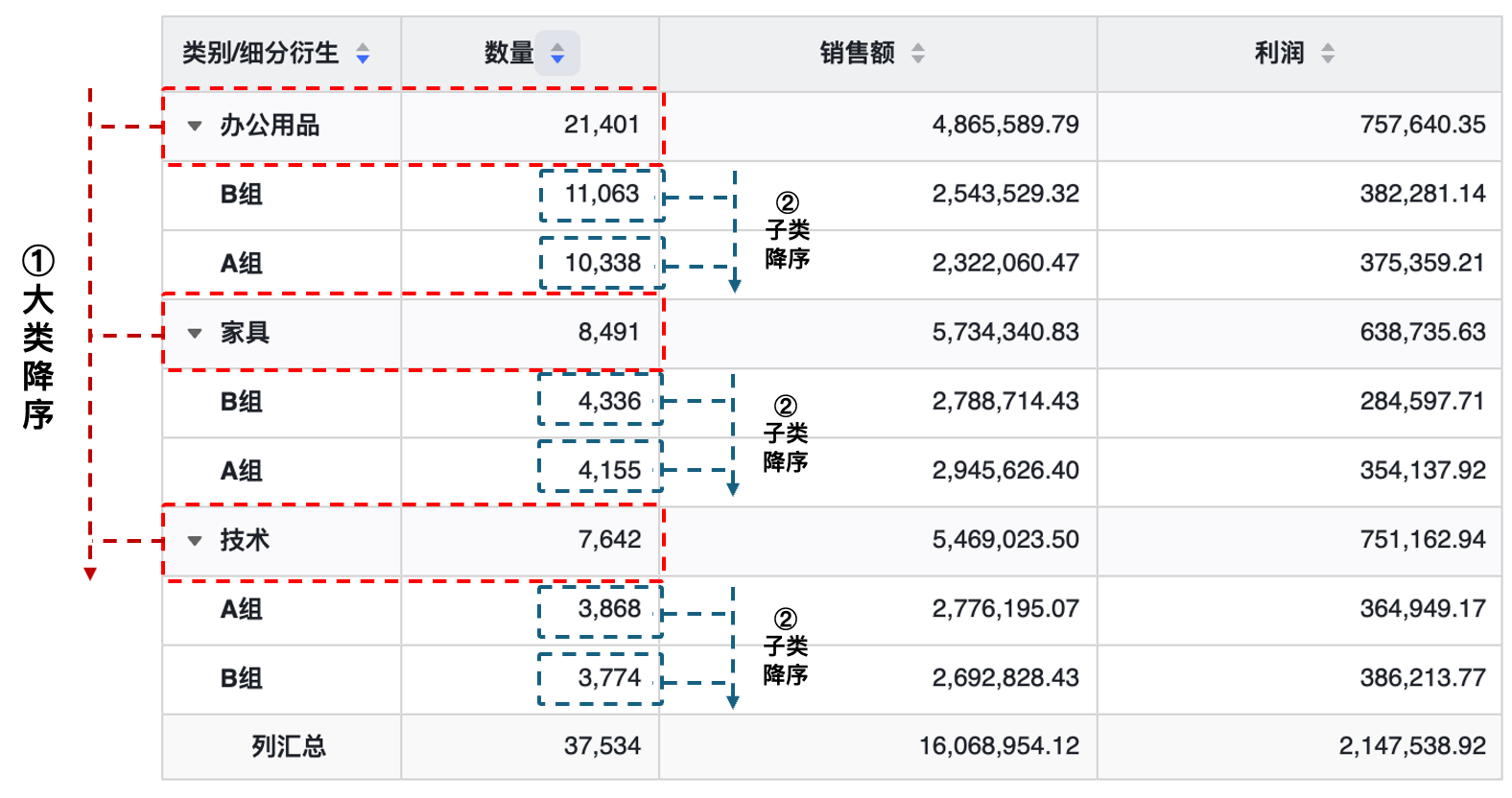1512x798 pixels.
Task: Collapse the 家具 category row
Action: click(195, 334)
